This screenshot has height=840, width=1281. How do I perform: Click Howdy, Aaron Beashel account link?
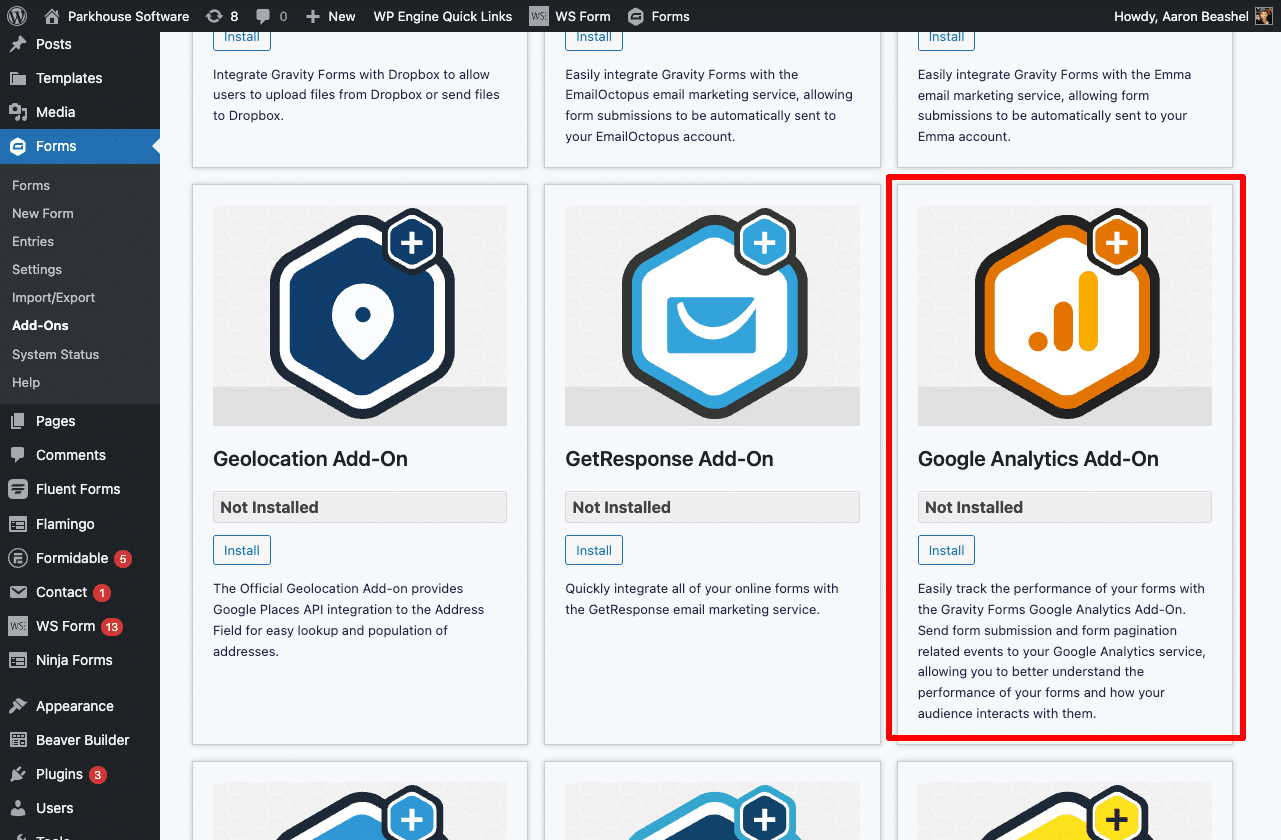click(1193, 16)
